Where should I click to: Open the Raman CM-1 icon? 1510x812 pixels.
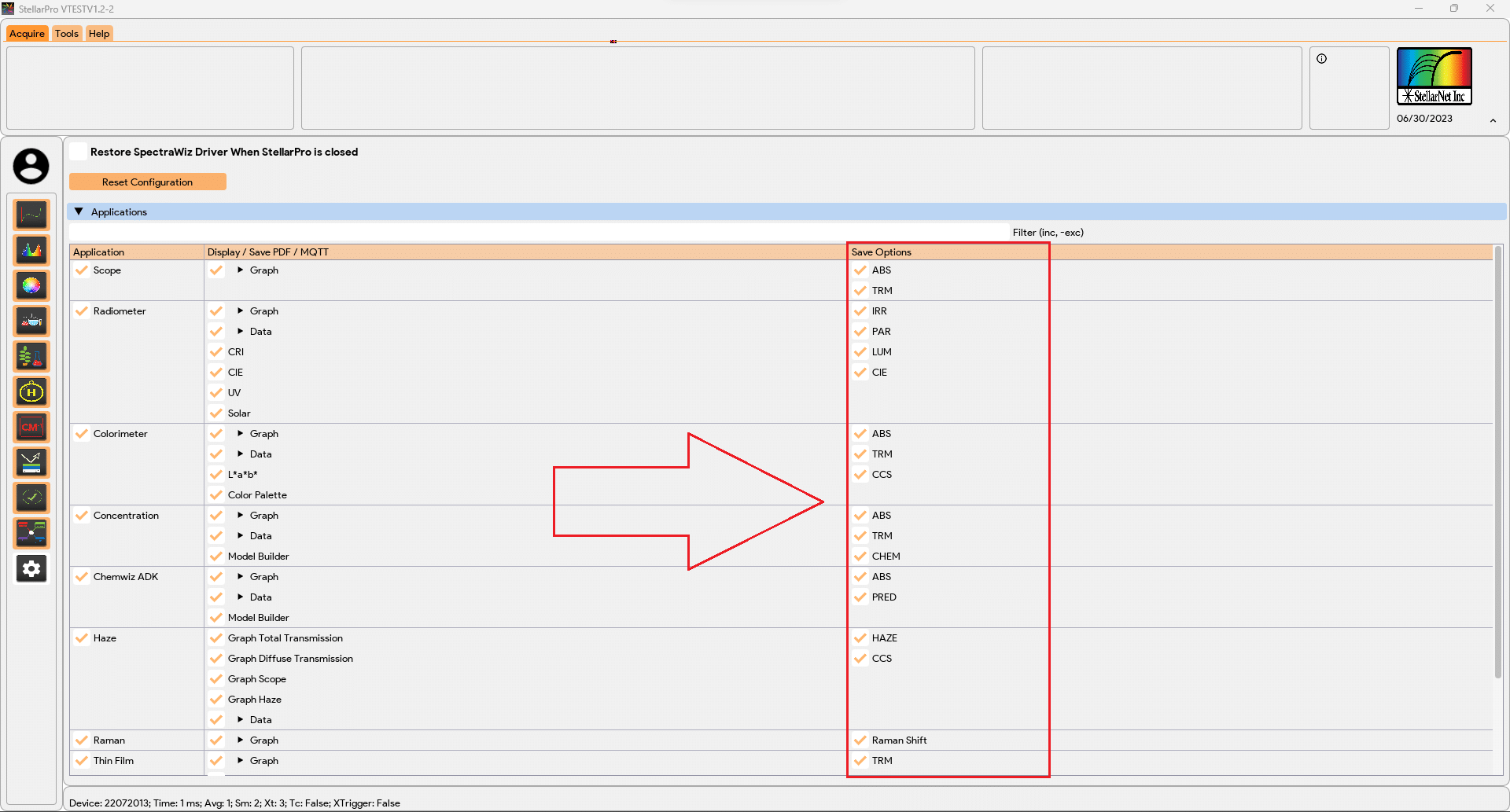(x=31, y=427)
